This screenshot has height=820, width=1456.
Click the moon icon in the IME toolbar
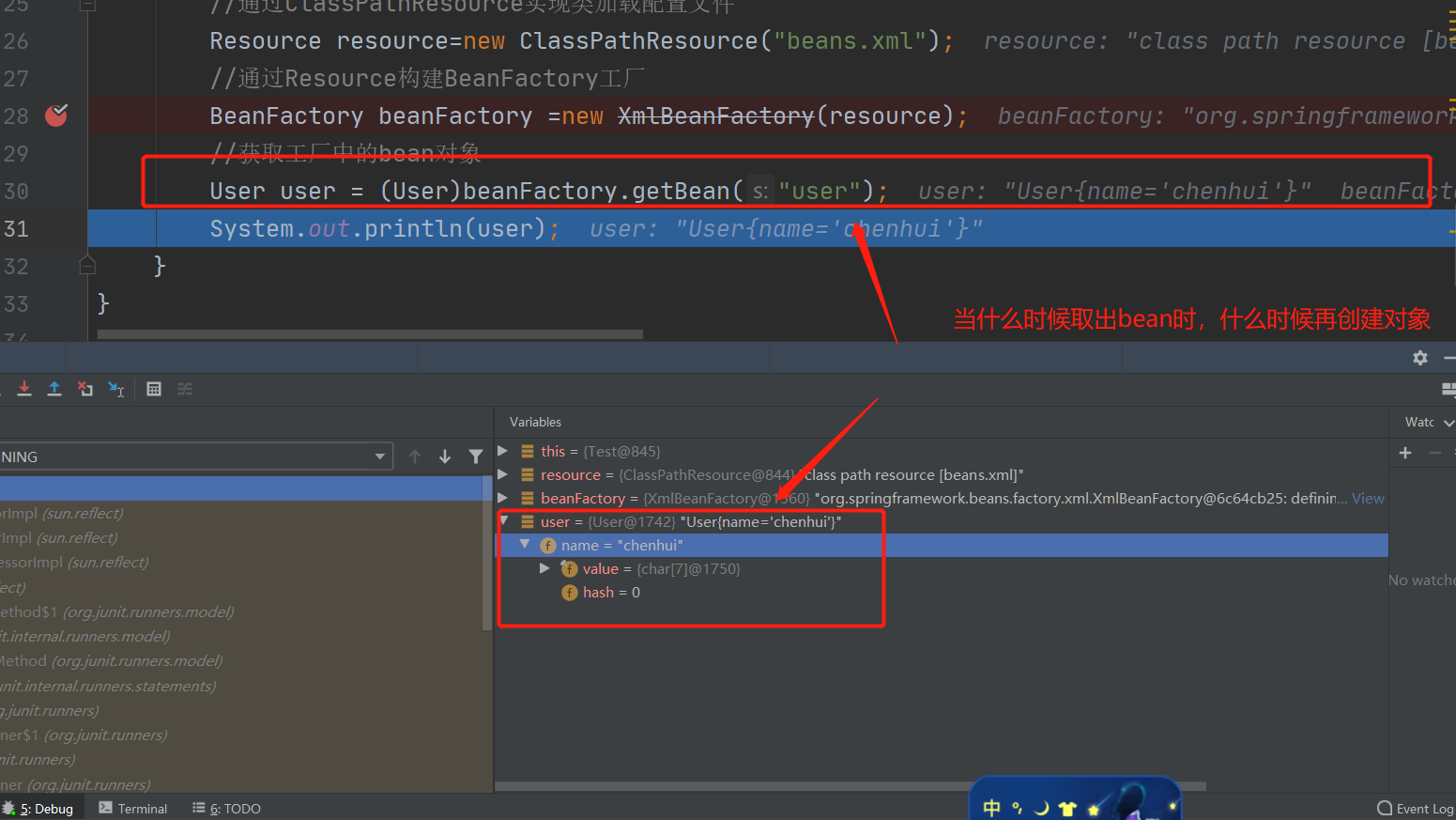click(x=1041, y=808)
